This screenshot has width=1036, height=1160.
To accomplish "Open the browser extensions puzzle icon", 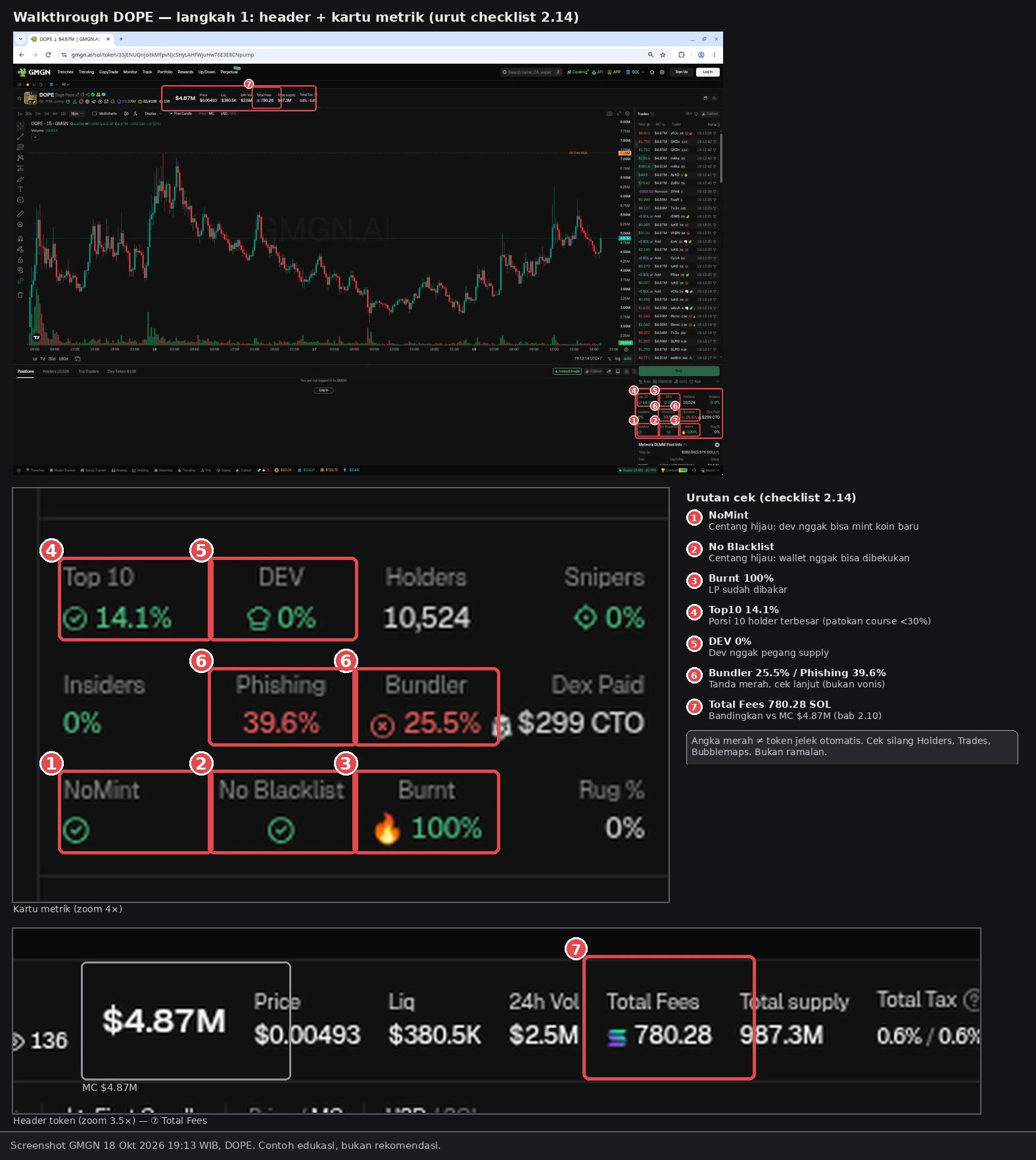I will point(682,55).
